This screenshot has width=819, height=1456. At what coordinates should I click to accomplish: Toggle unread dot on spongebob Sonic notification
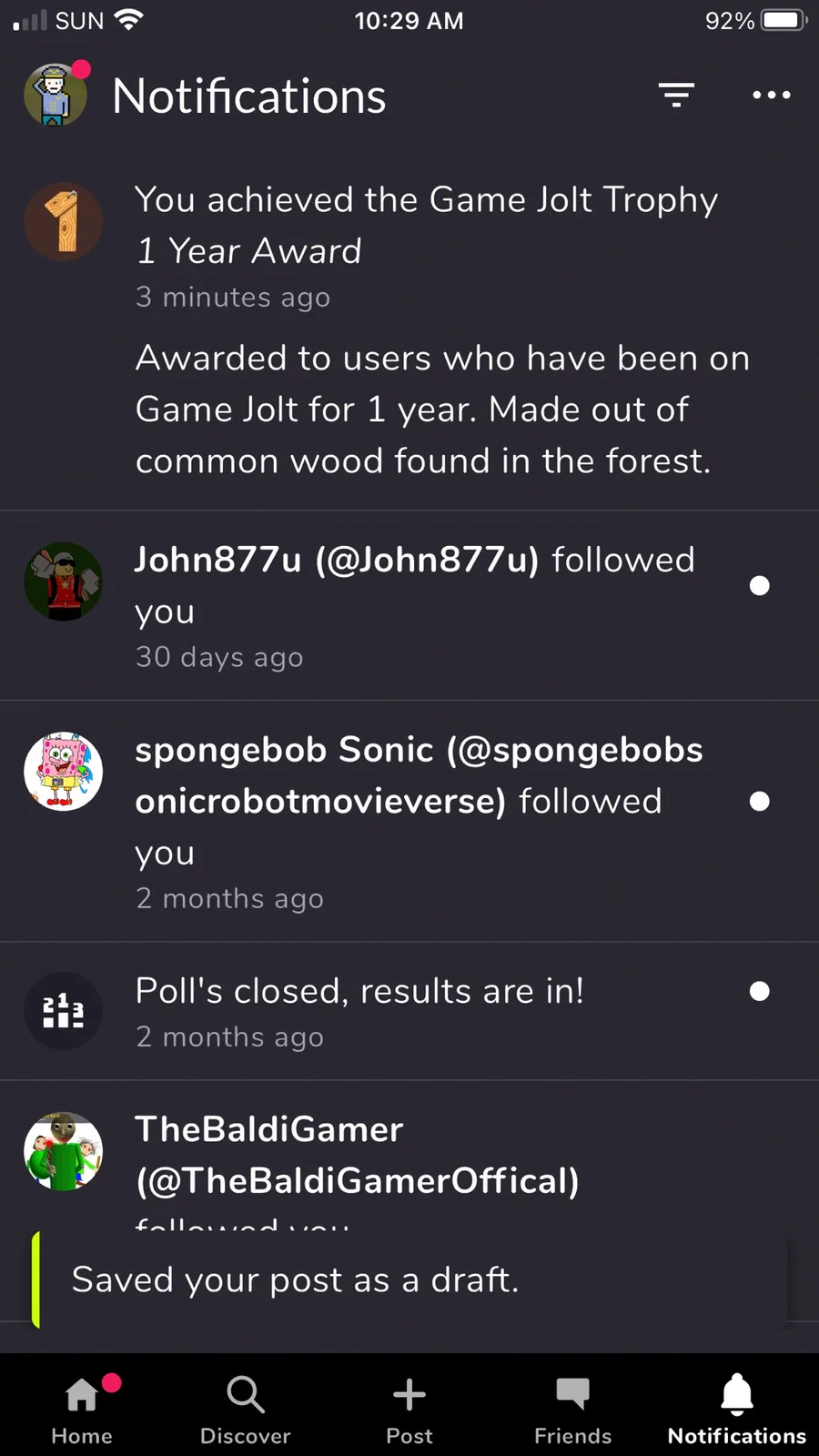[x=760, y=802]
